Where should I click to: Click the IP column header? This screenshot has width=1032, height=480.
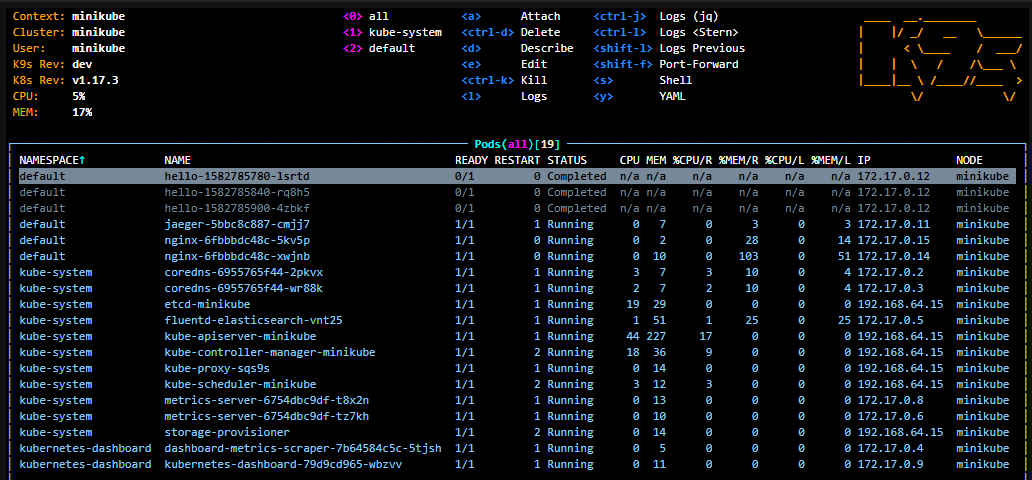(x=864, y=160)
